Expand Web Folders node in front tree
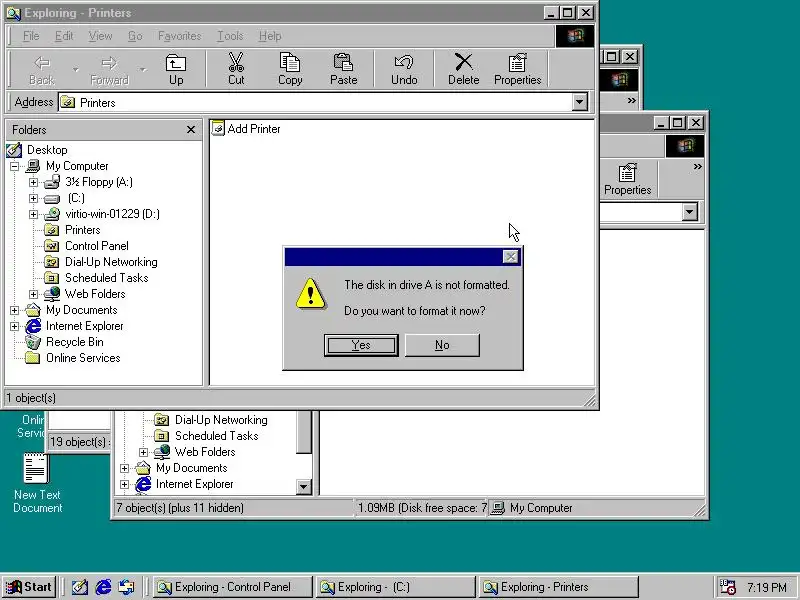This screenshot has height=600, width=800. coord(33,294)
